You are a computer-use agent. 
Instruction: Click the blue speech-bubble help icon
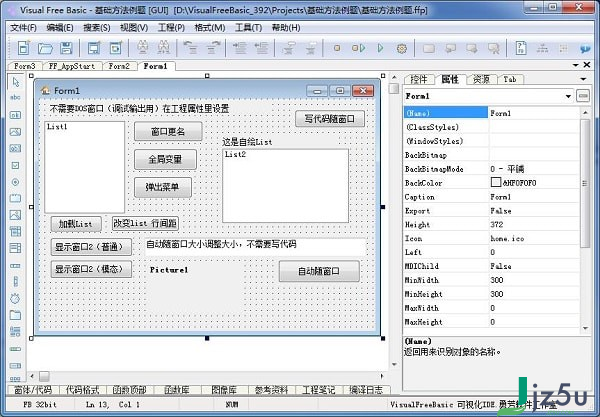point(585,49)
